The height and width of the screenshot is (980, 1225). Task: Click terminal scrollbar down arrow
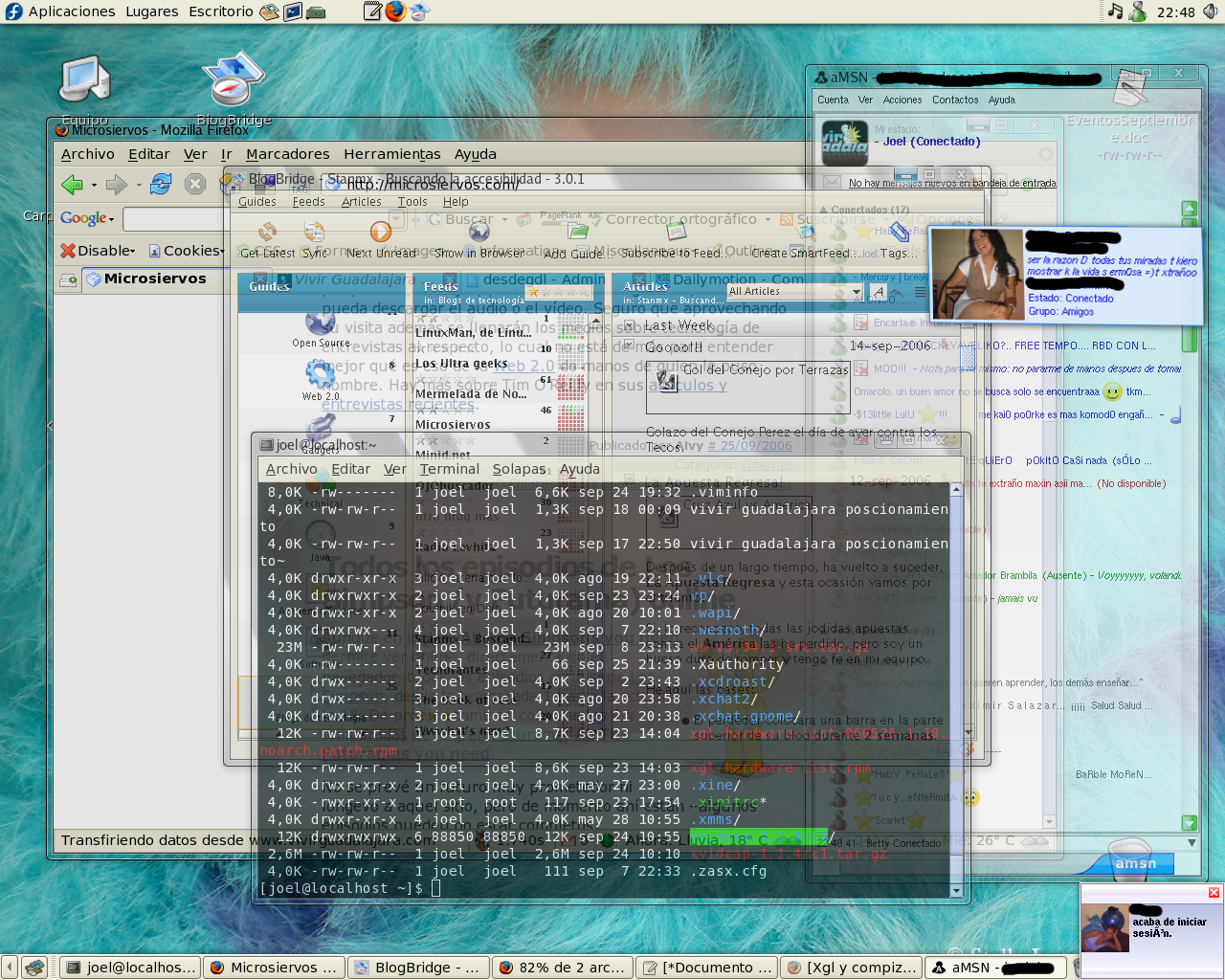pos(956,891)
